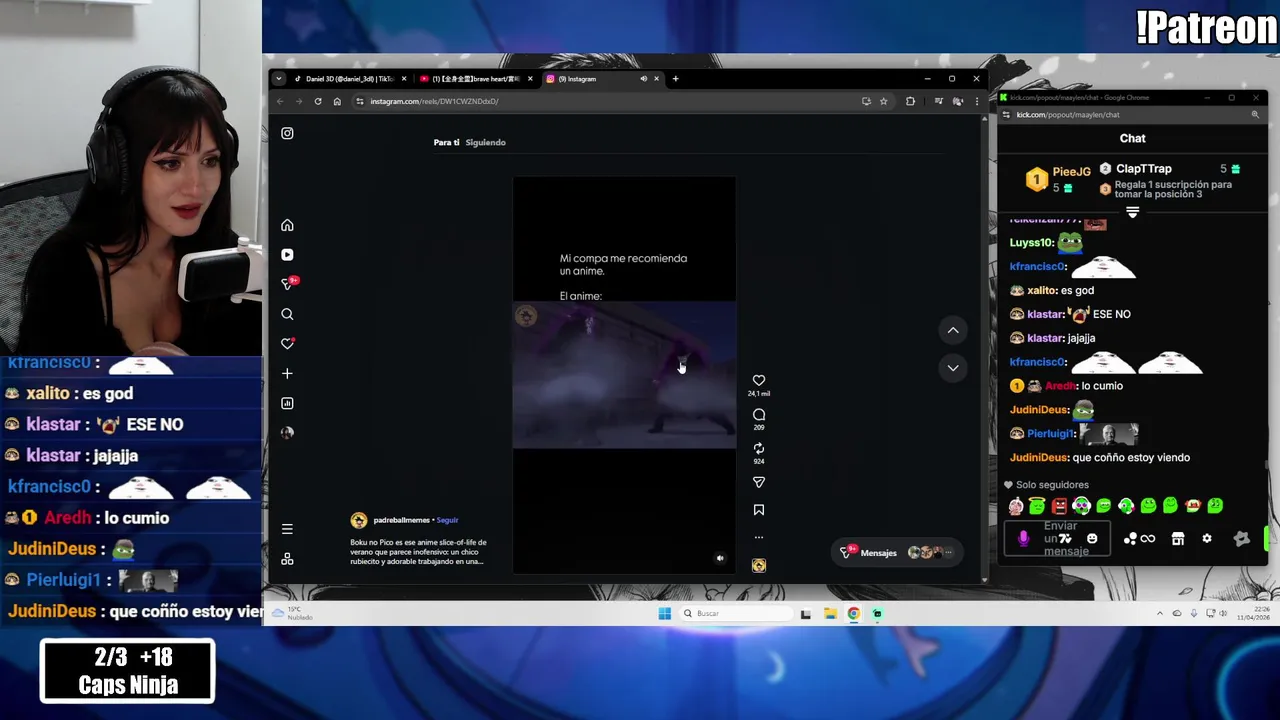The image size is (1280, 720).
Task: Open File Explorer from the taskbar
Action: click(x=830, y=614)
